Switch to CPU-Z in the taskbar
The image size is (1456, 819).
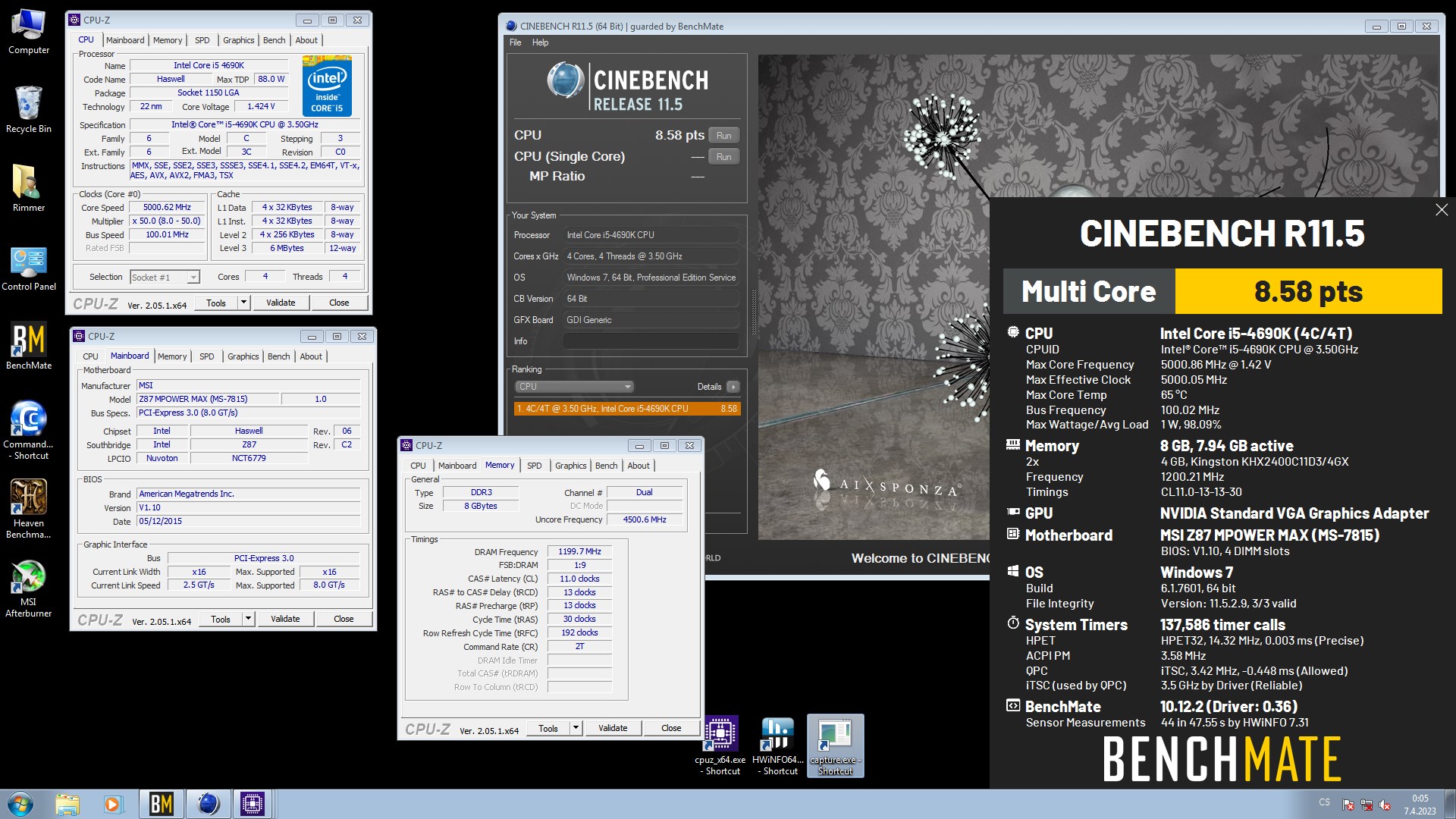pyautogui.click(x=253, y=804)
